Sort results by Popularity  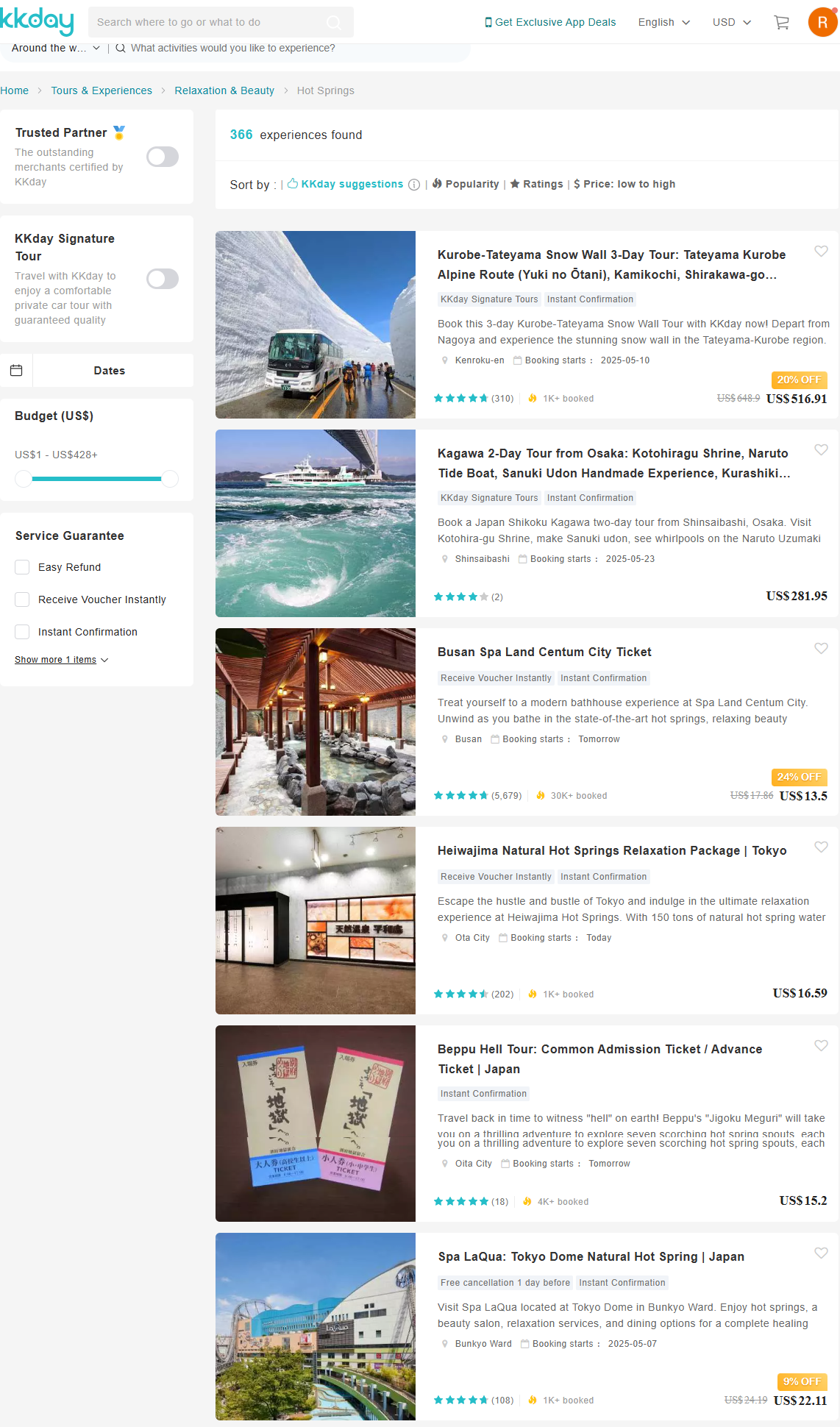(466, 184)
